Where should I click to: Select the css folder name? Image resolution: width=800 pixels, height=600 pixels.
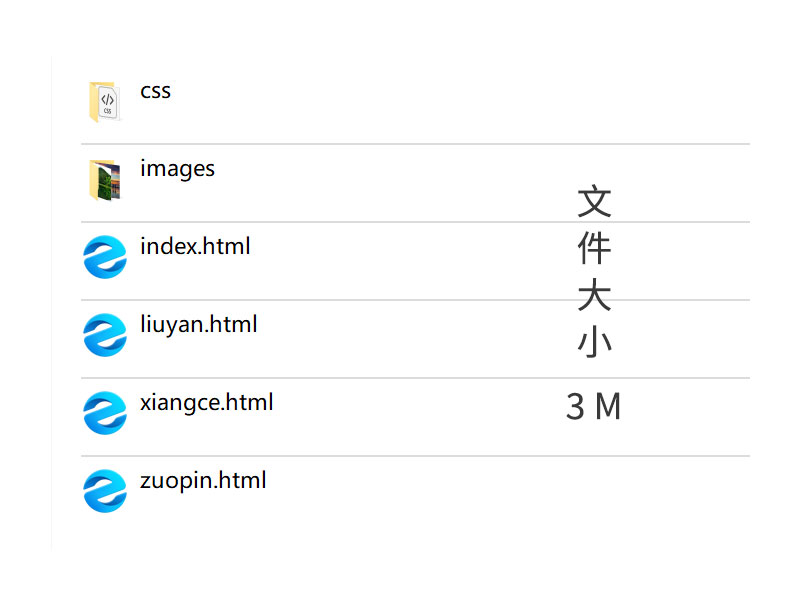point(155,91)
